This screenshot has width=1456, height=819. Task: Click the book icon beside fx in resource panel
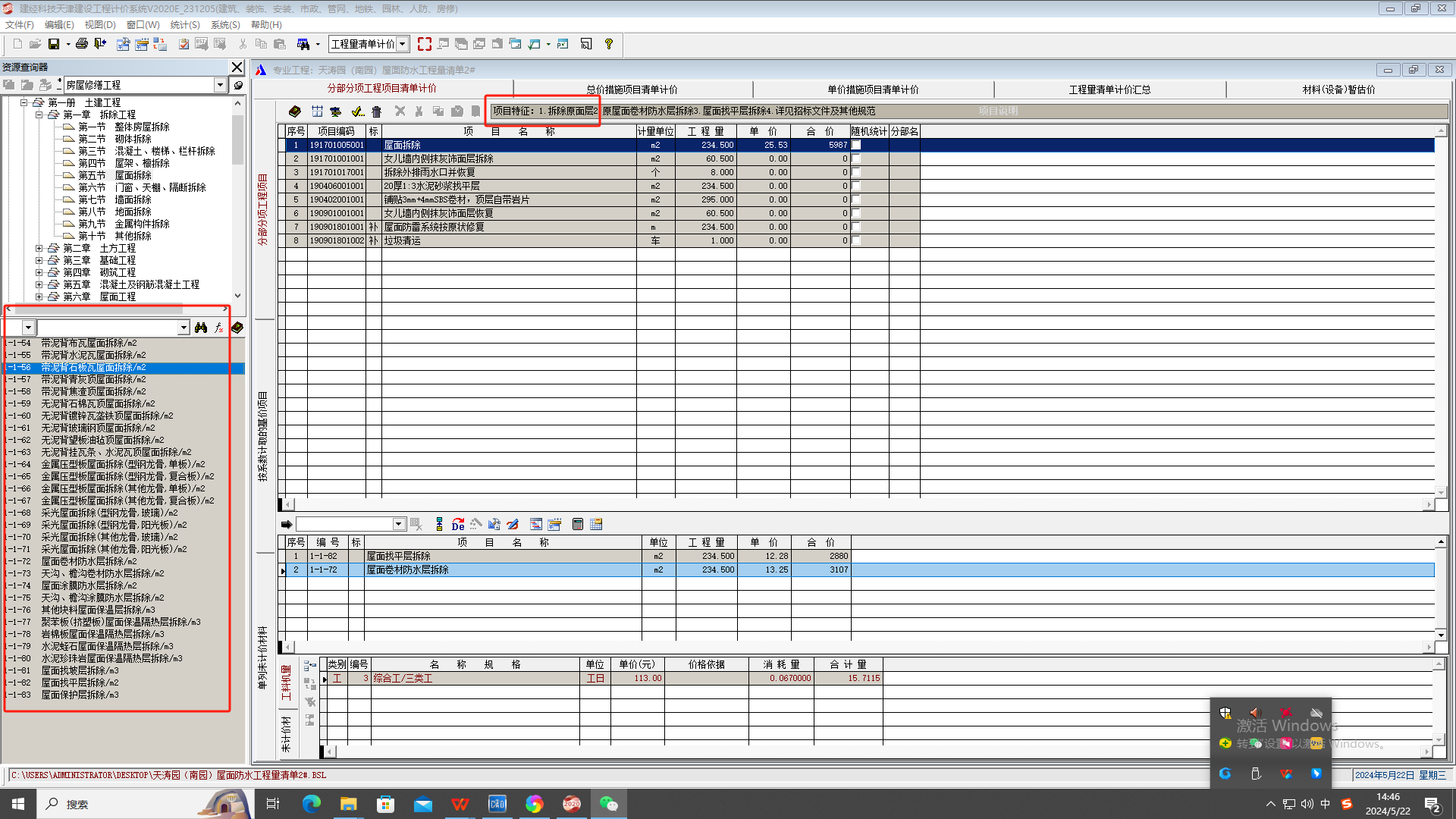coord(237,328)
